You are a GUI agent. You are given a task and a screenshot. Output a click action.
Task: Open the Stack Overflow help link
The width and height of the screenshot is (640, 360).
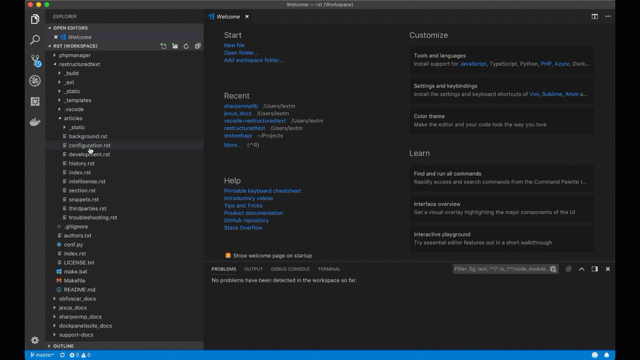(x=243, y=228)
